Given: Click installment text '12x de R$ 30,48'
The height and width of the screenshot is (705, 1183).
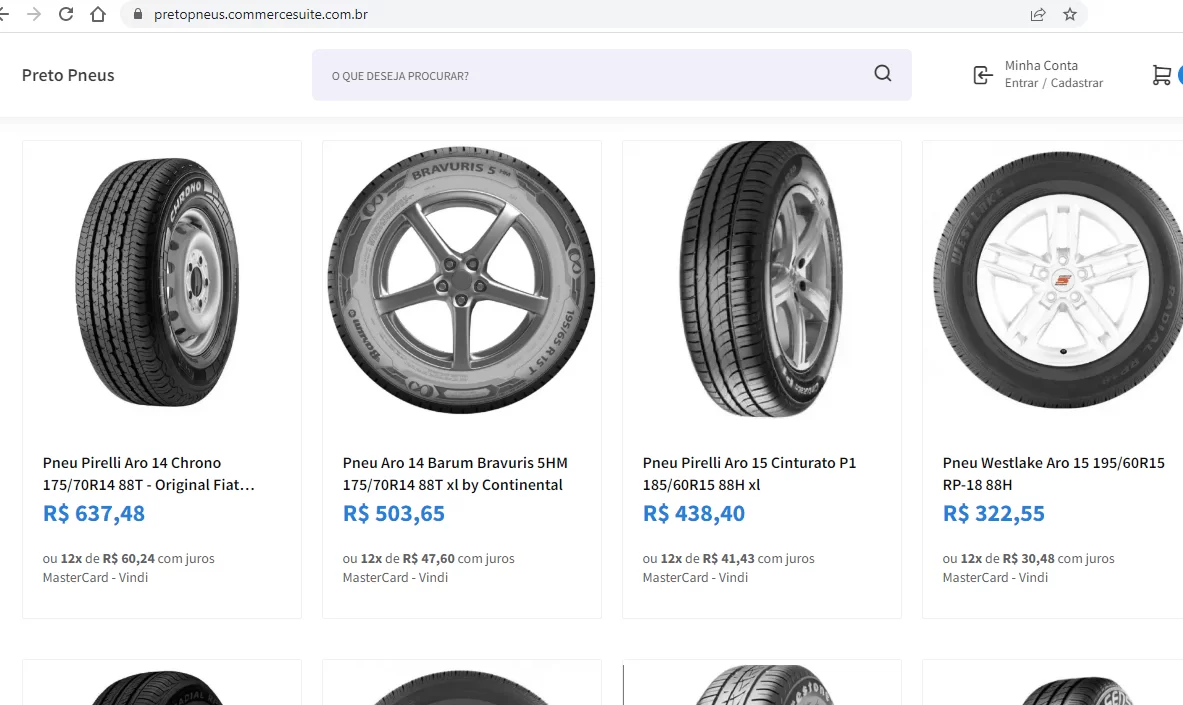Looking at the screenshot, I should point(1007,559).
